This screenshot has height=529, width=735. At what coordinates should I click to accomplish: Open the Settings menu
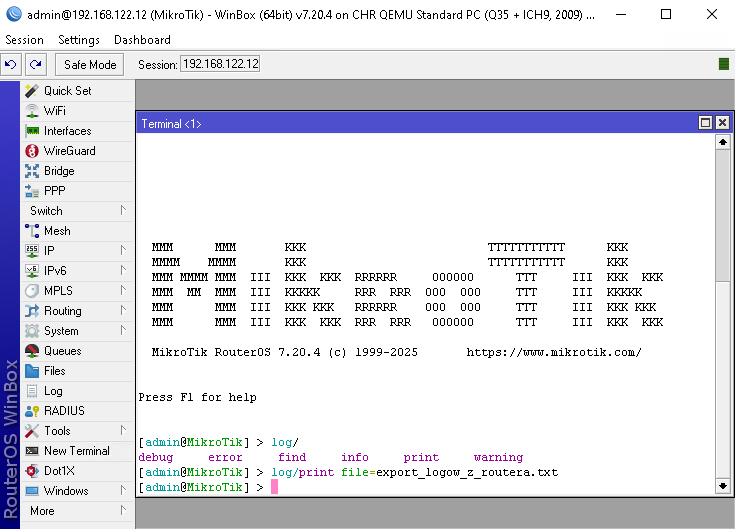[79, 40]
